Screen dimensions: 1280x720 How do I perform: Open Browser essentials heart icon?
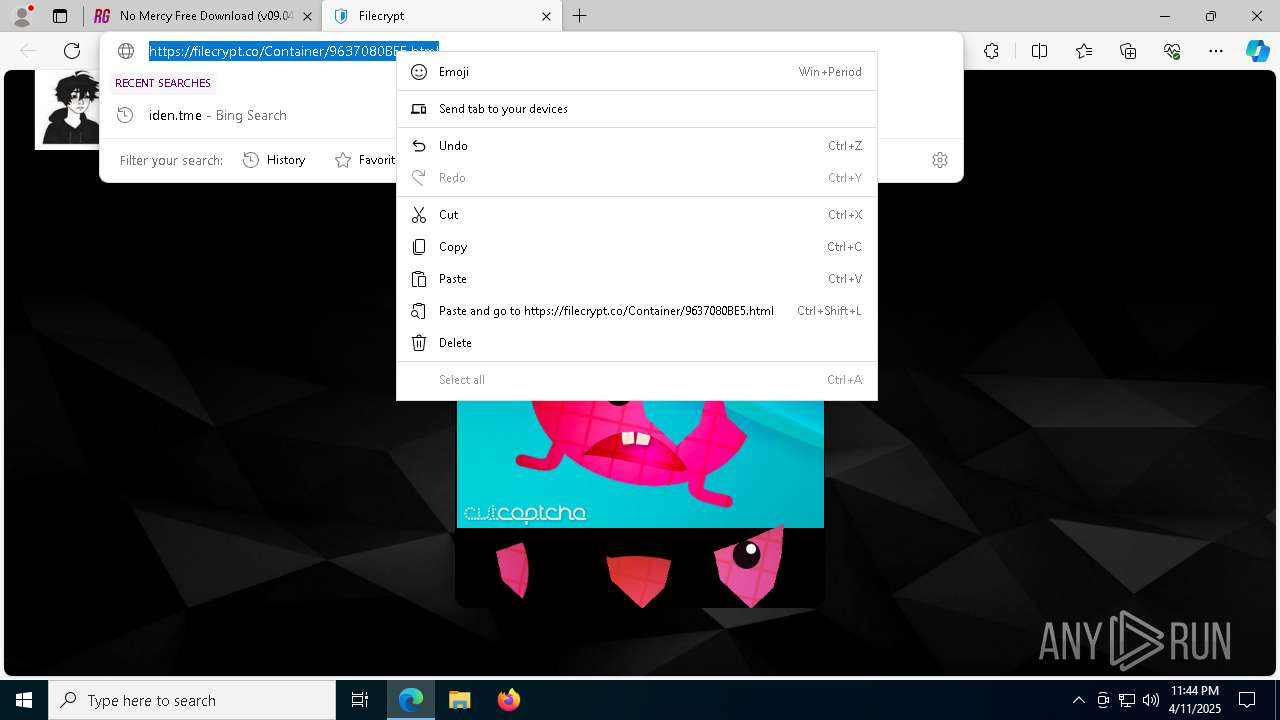tap(1172, 51)
